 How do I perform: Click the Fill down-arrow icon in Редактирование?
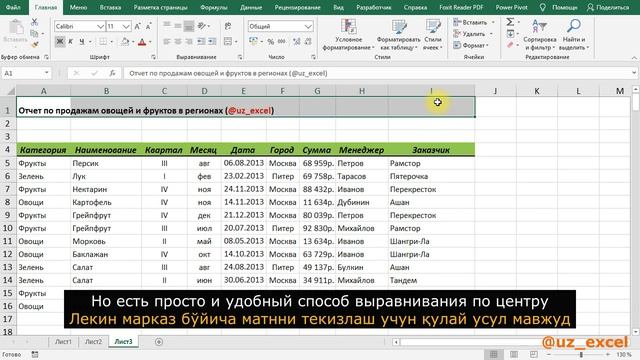coord(510,34)
